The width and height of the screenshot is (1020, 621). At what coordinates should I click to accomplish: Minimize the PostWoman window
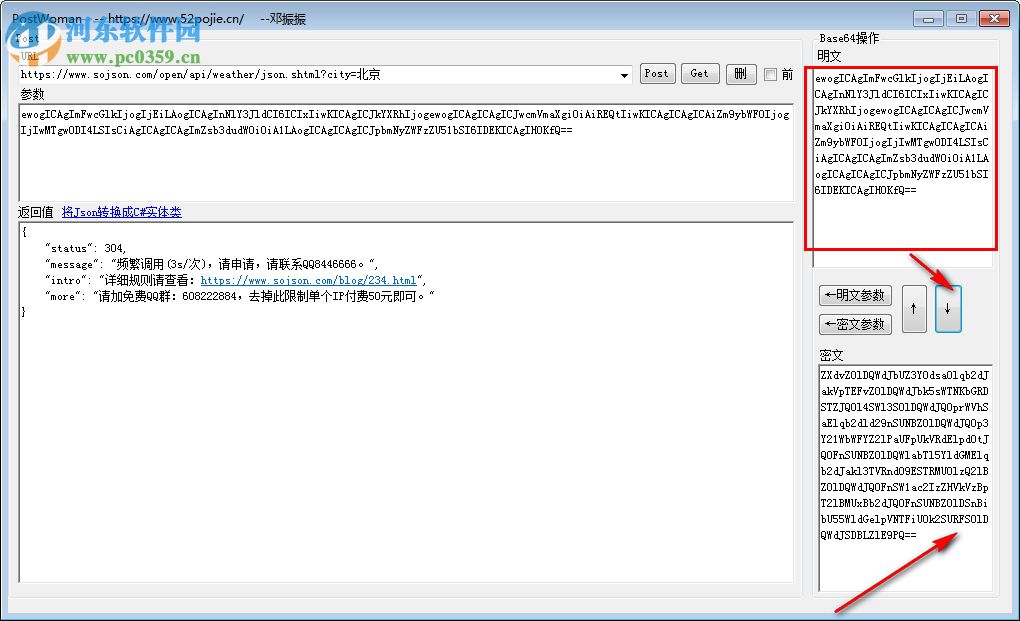coord(928,19)
